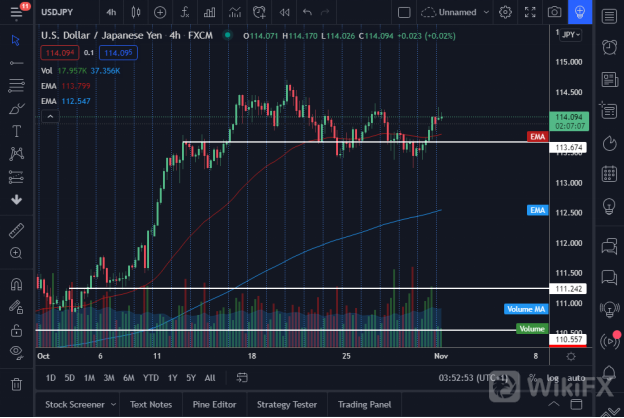
Task: Toggle hide all drawings eye icon
Action: pos(16,352)
